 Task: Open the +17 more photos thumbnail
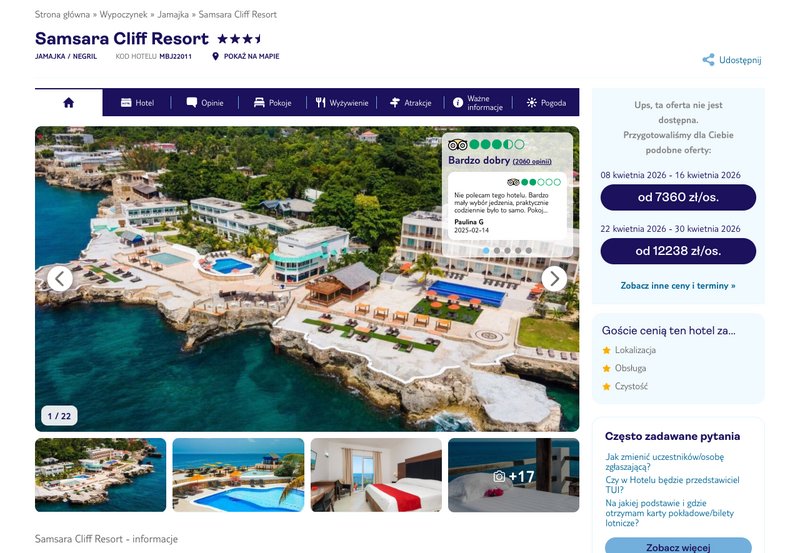[513, 475]
